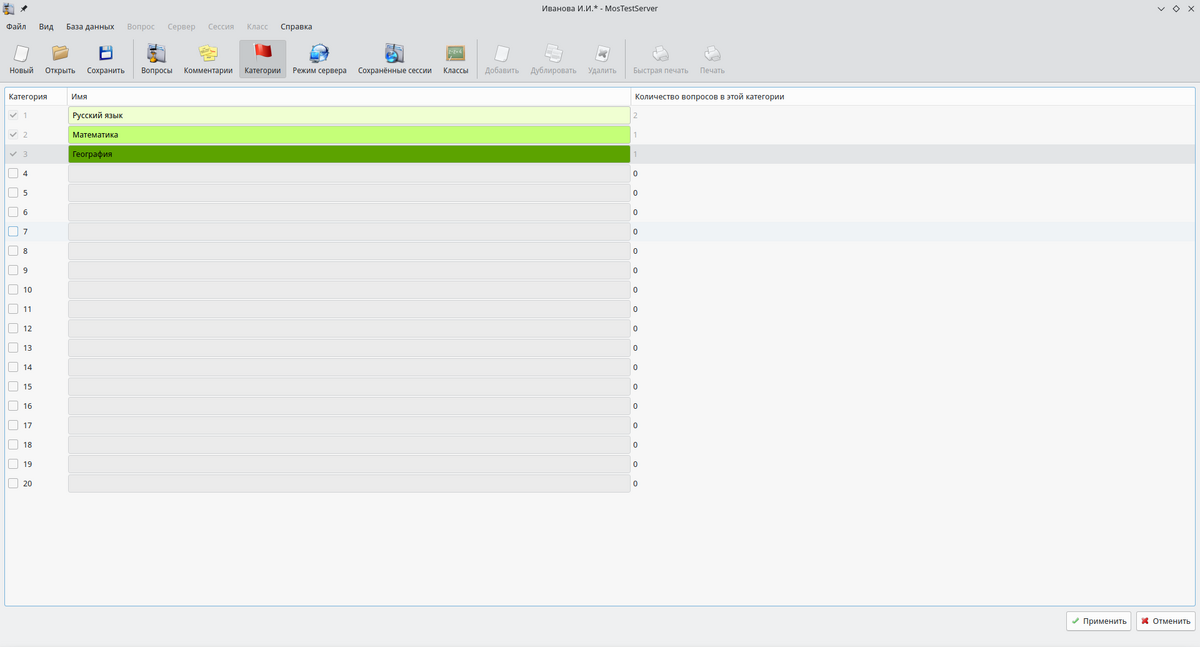Open the Классы toolbar icon
The width and height of the screenshot is (1200, 647).
tap(455, 55)
